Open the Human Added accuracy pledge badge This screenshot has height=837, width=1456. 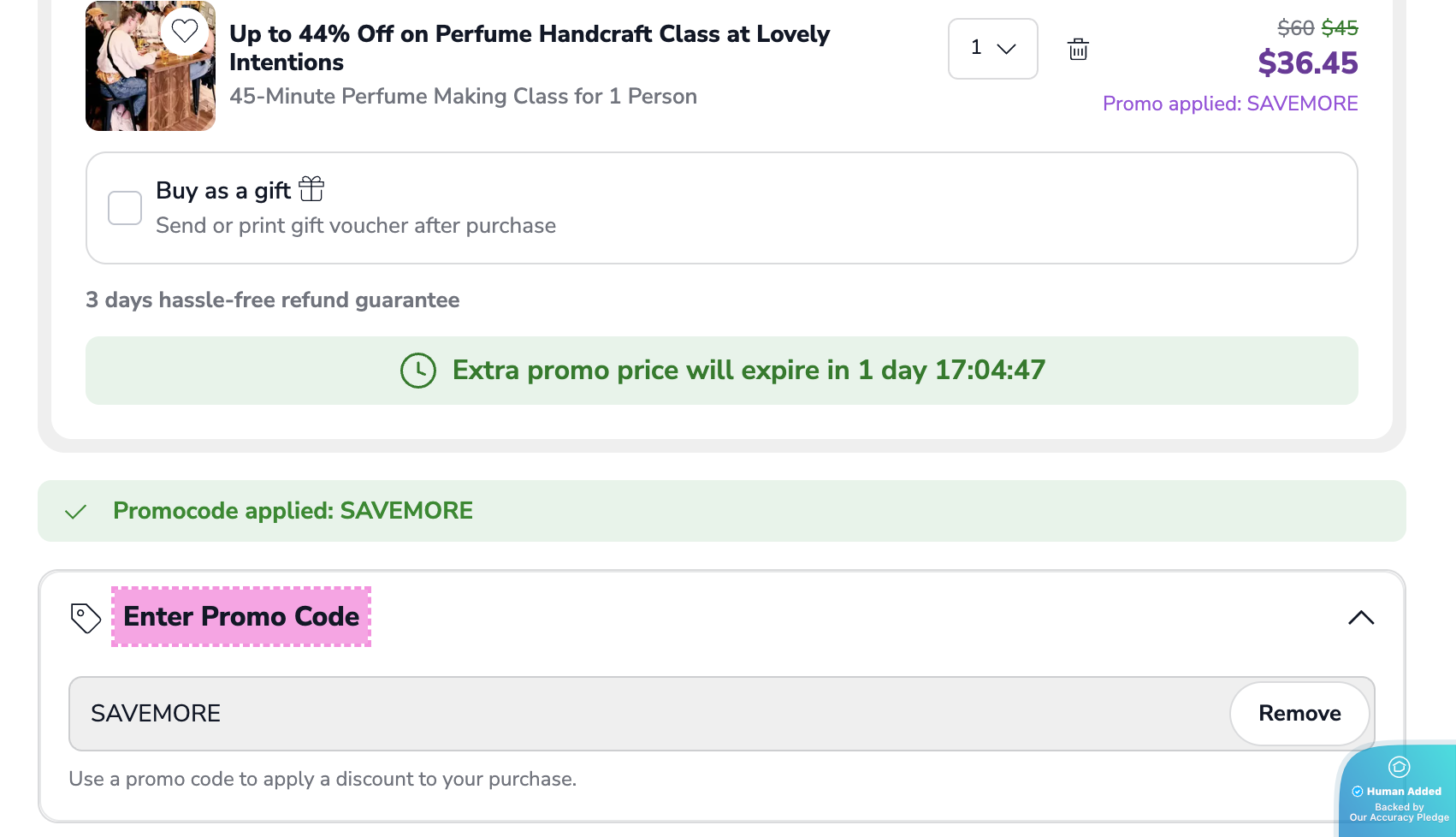point(1399,792)
